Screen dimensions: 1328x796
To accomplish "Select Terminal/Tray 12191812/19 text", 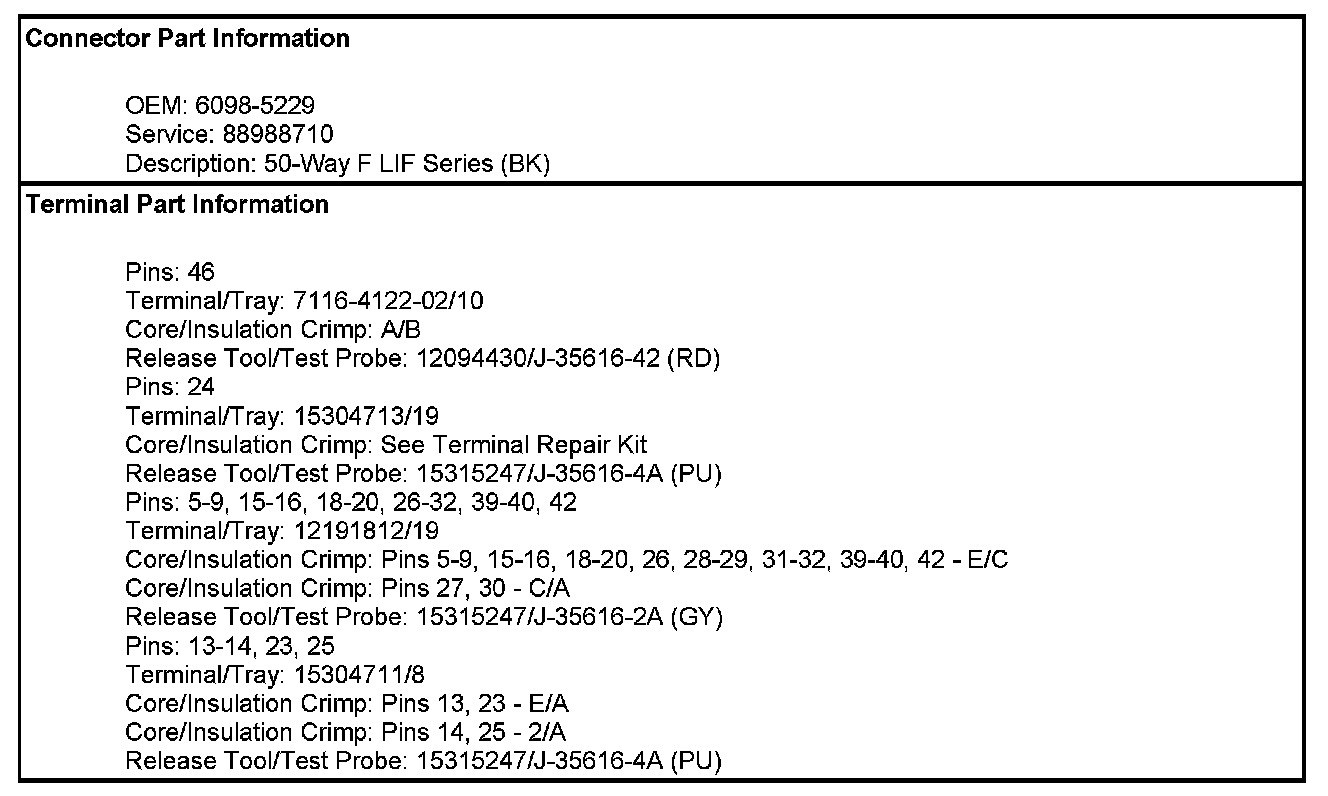I will [282, 530].
